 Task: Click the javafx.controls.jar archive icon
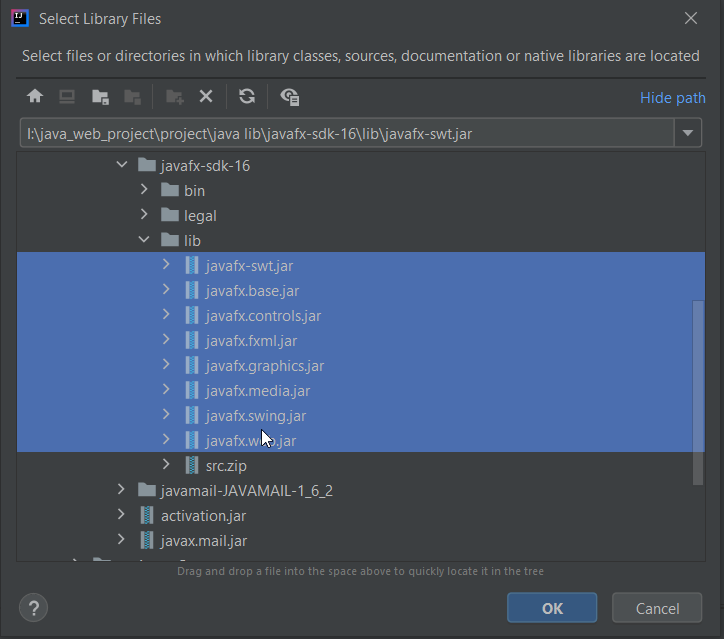[192, 315]
